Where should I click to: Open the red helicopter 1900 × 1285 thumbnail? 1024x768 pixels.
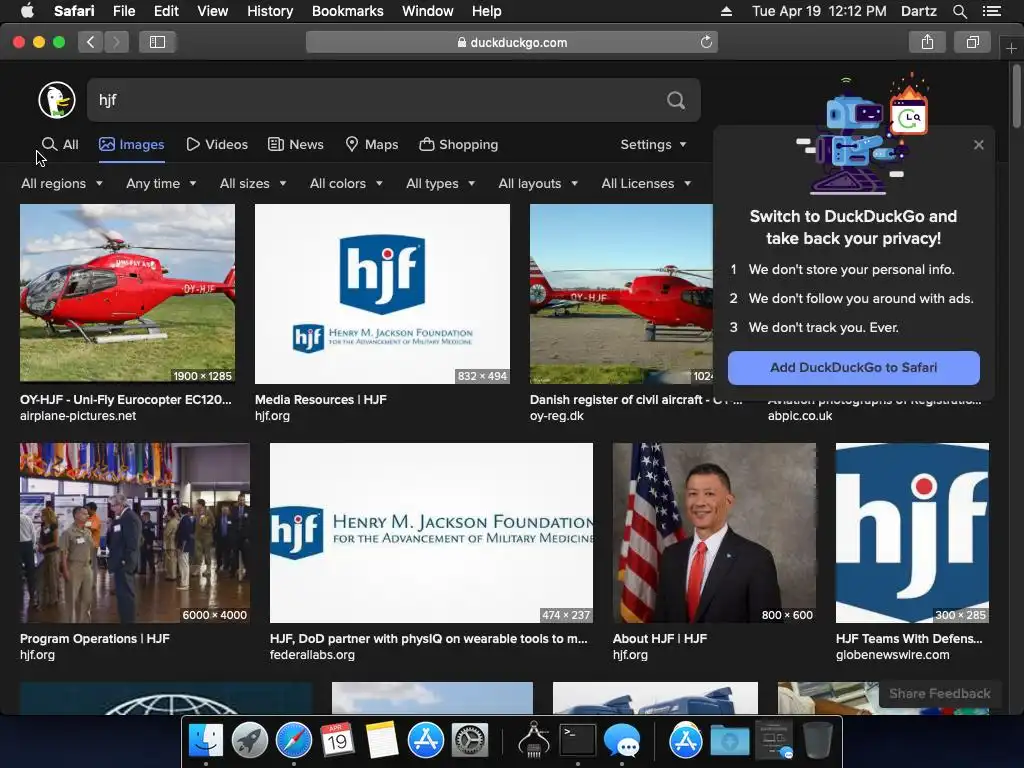127,293
